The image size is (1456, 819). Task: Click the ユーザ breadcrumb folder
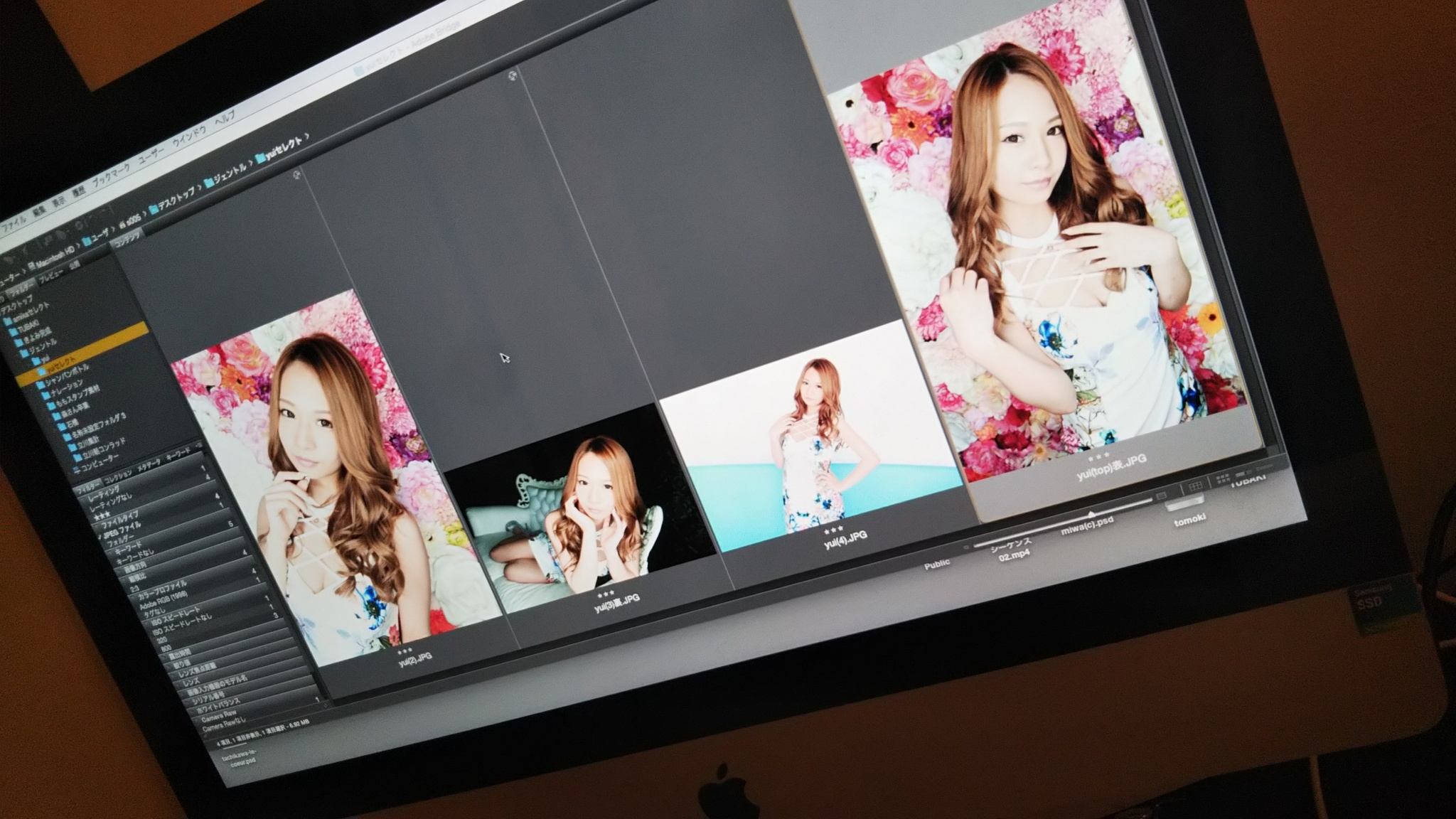pyautogui.click(x=96, y=237)
